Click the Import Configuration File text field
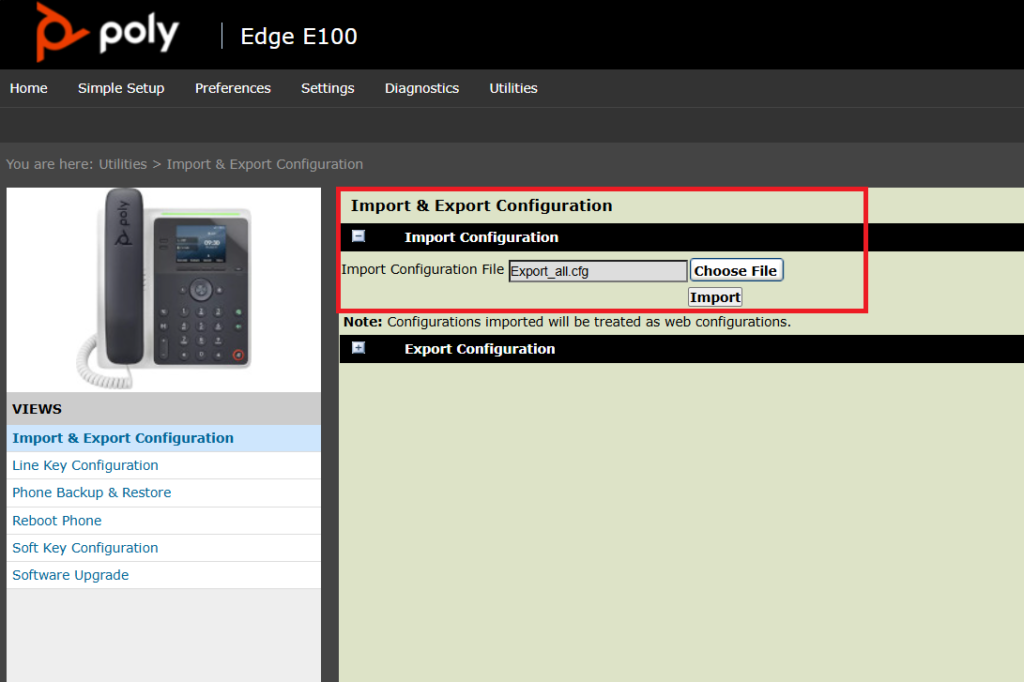Image resolution: width=1024 pixels, height=682 pixels. [x=598, y=271]
